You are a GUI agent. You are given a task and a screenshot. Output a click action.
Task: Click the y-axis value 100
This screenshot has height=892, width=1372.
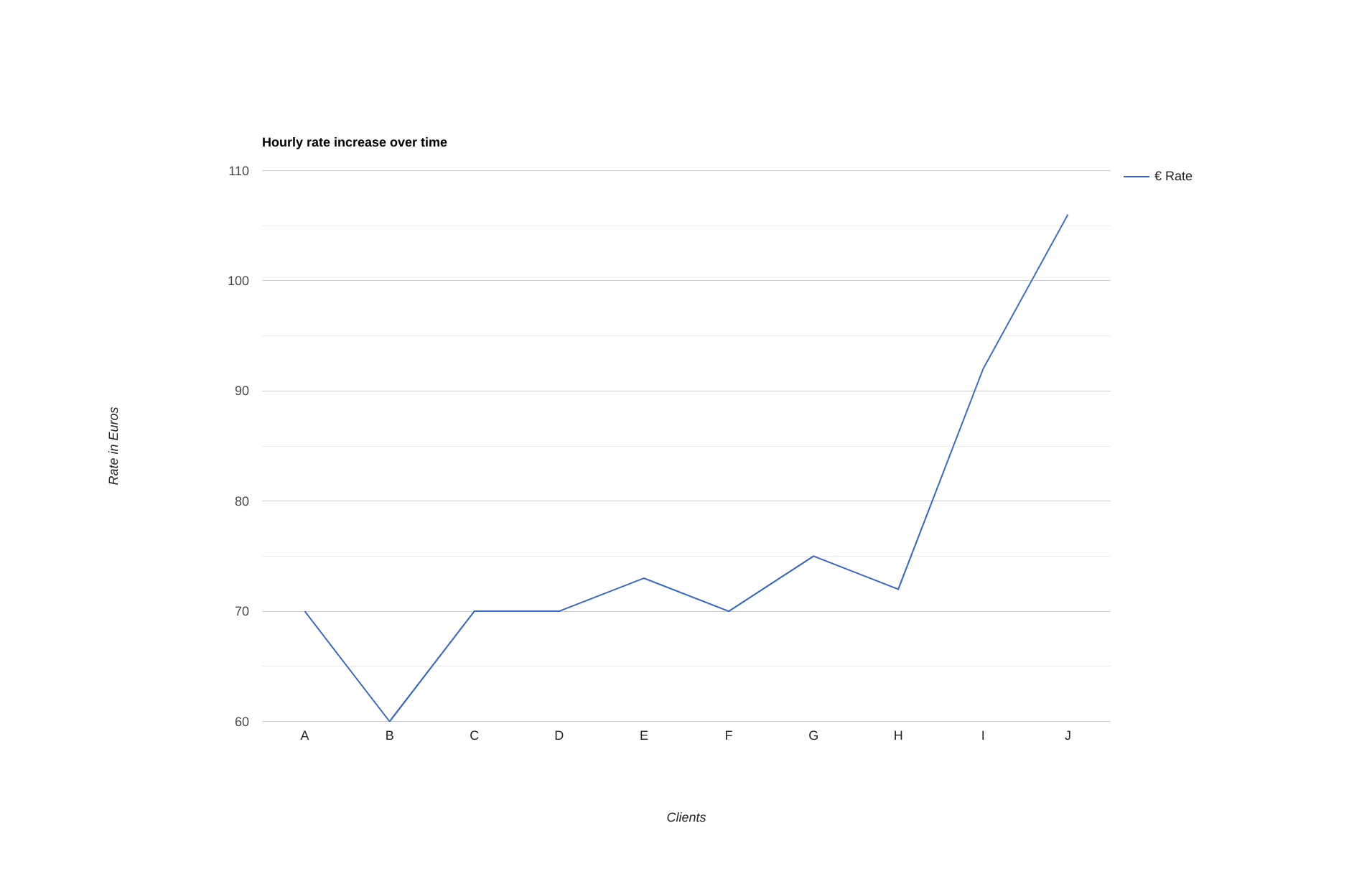pos(238,281)
